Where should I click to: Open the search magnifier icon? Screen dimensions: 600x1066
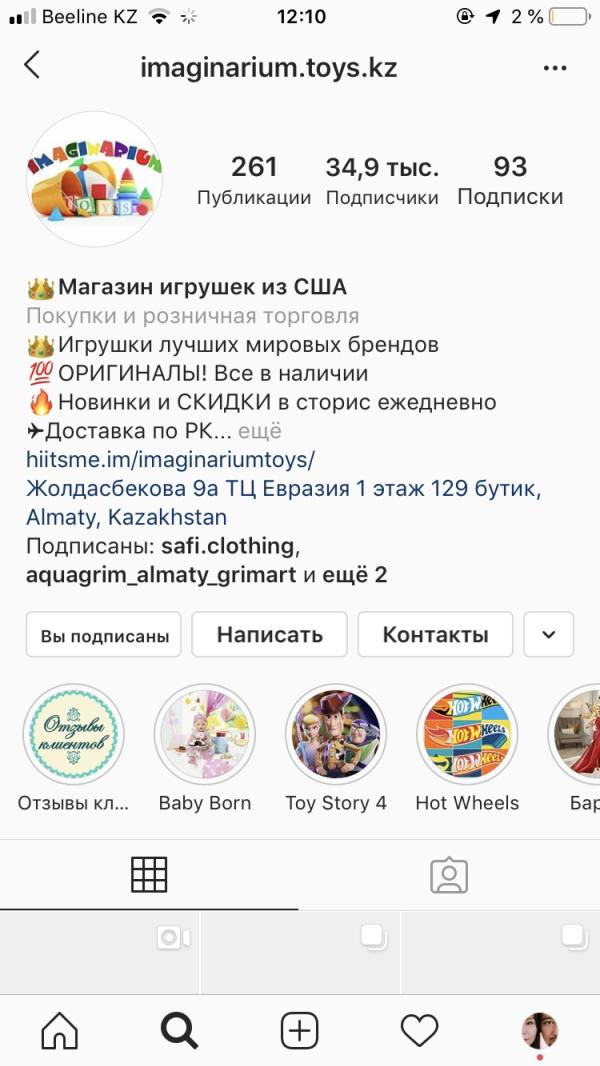179,1031
